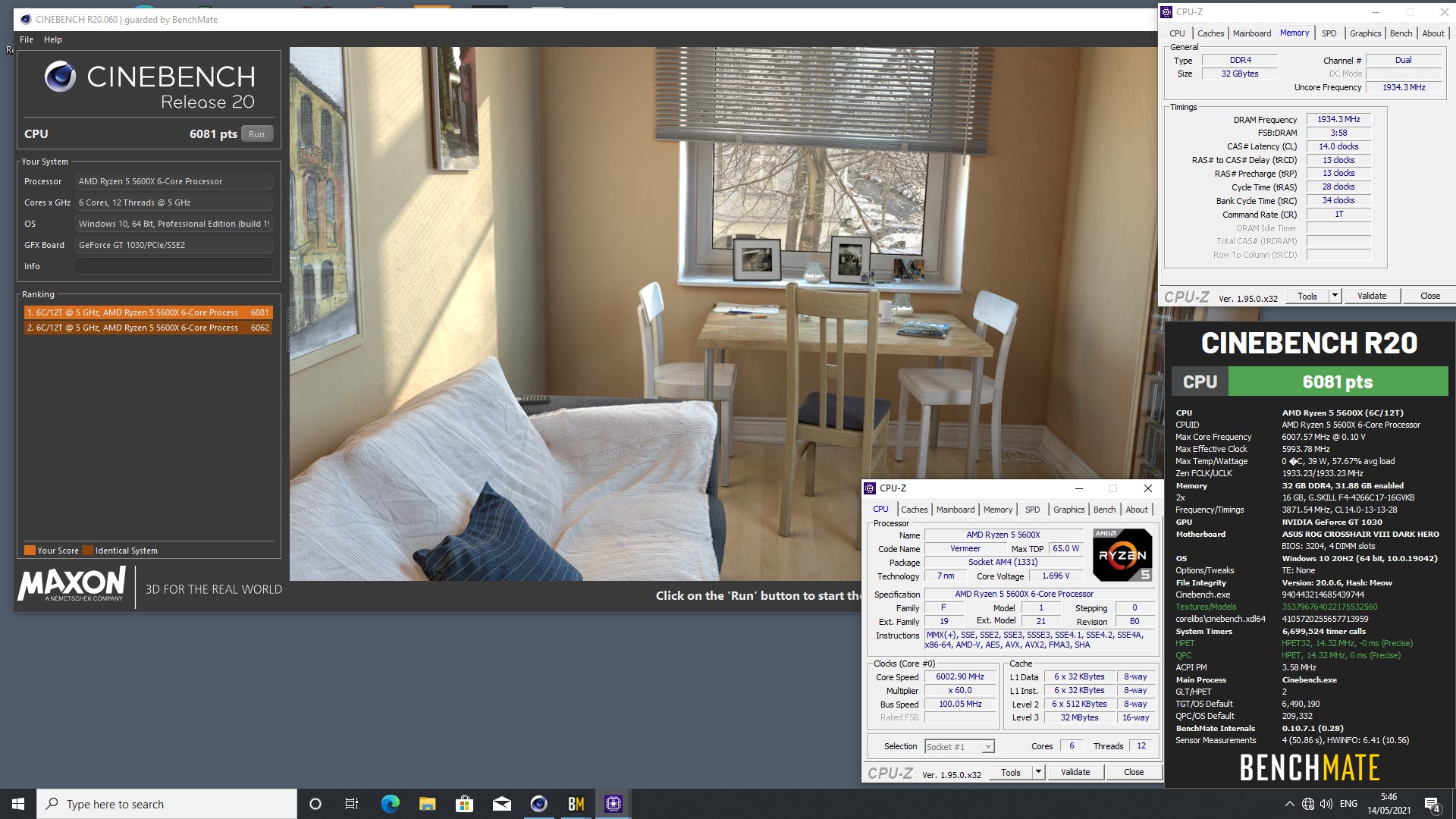Open About tab in lower CPU-Z window
This screenshot has width=1456, height=819.
pos(1136,510)
